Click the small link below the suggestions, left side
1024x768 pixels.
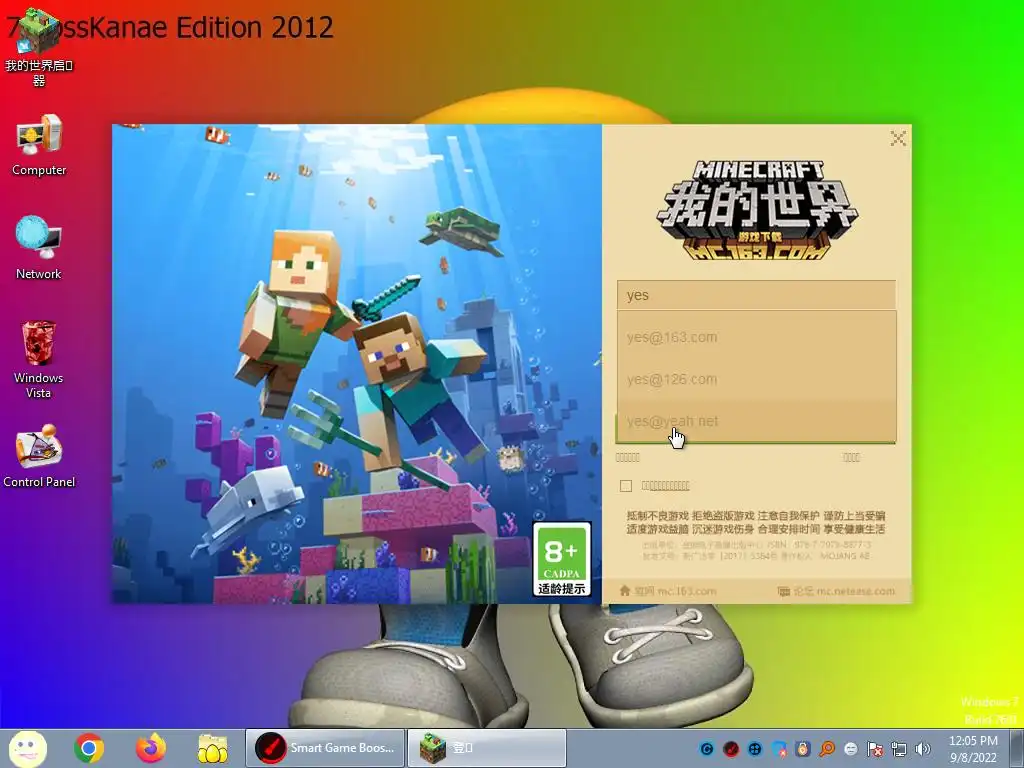(x=628, y=458)
